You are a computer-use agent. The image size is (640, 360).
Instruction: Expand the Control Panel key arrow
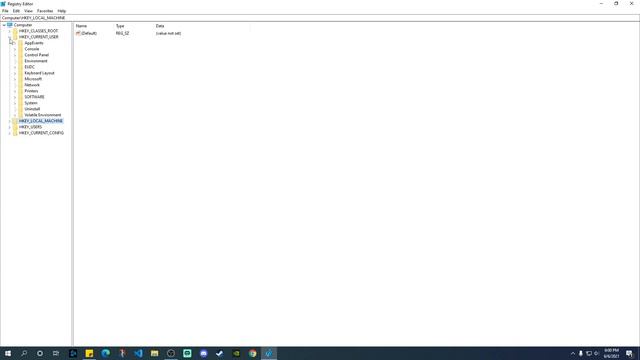16,55
